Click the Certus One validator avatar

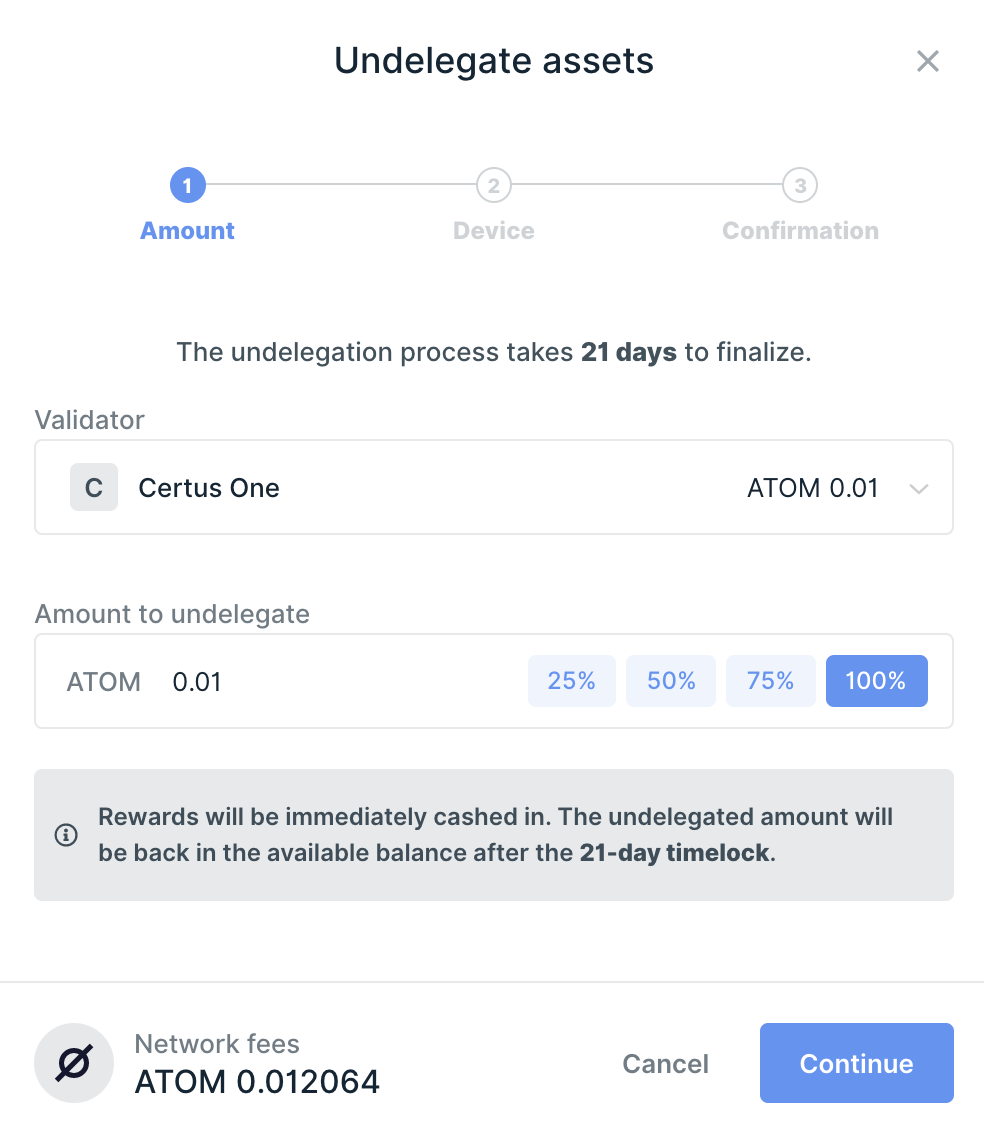pos(94,488)
